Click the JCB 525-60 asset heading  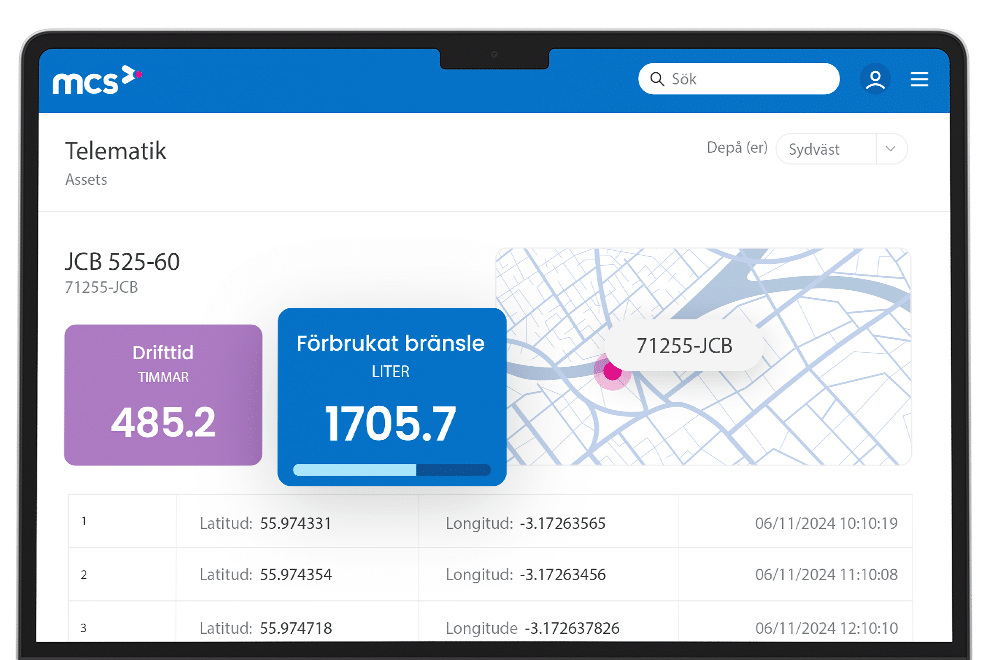click(123, 261)
